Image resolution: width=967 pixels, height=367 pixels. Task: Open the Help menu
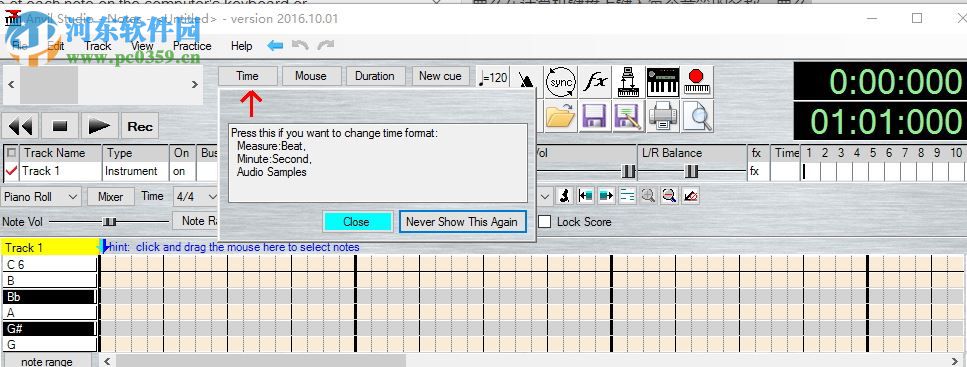click(241, 46)
